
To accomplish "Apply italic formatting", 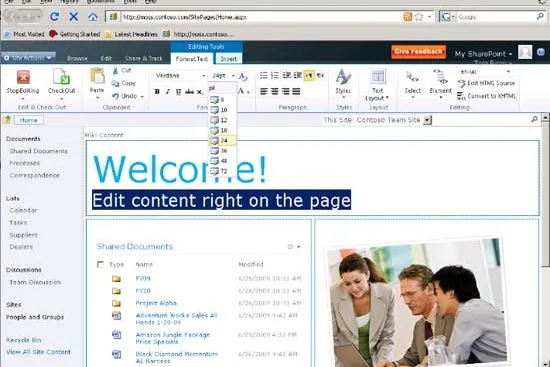I will (168, 92).
